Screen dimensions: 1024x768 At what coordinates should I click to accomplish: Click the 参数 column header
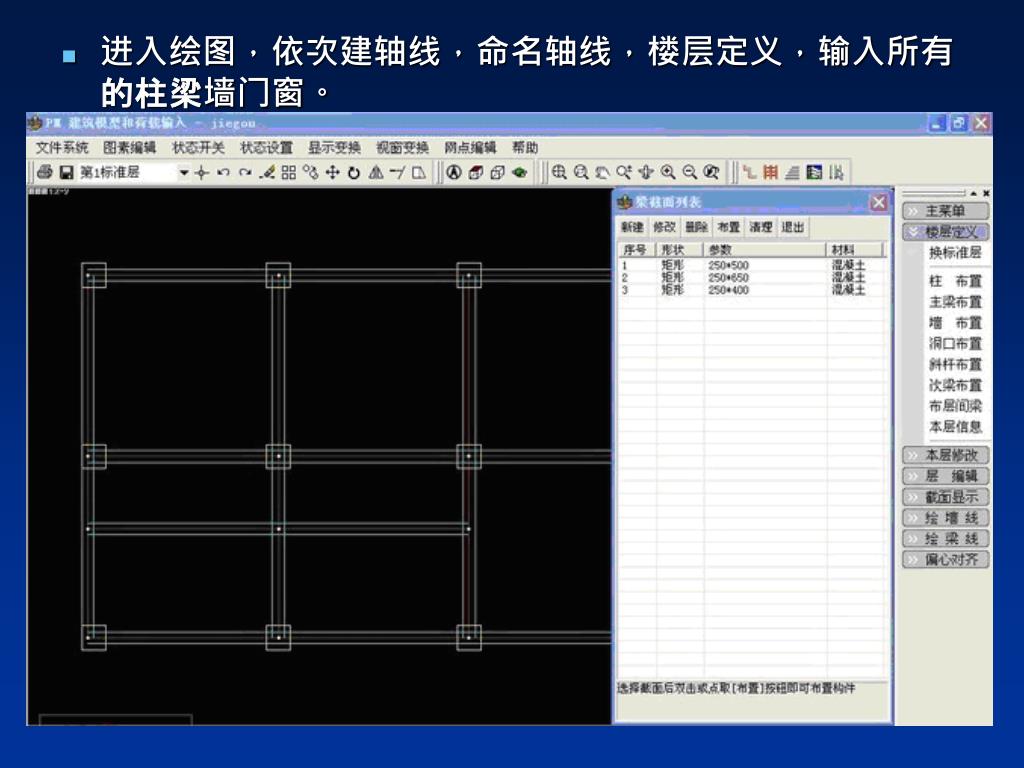coord(765,250)
